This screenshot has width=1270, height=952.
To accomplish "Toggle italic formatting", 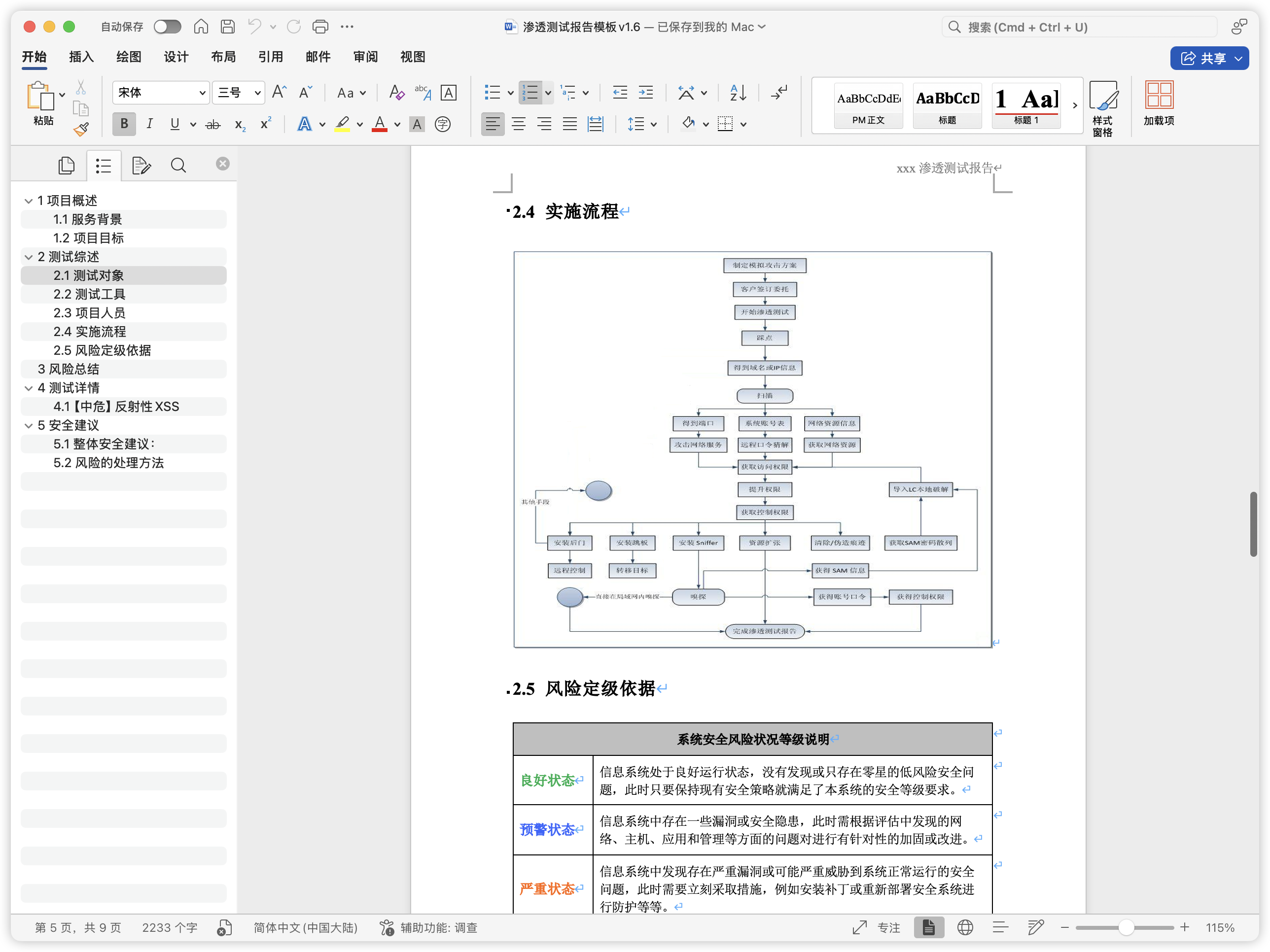I will (x=149, y=124).
